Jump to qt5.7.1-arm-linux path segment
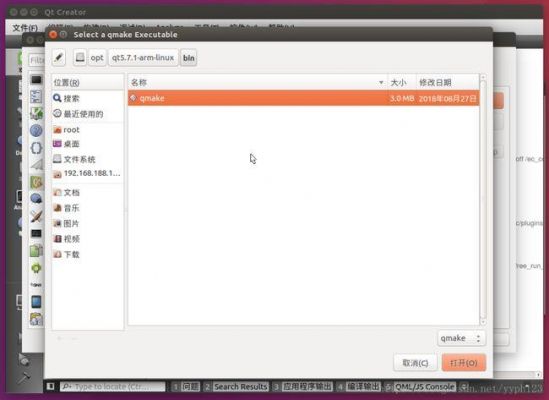Screen dimensions: 549x400 click(x=143, y=57)
